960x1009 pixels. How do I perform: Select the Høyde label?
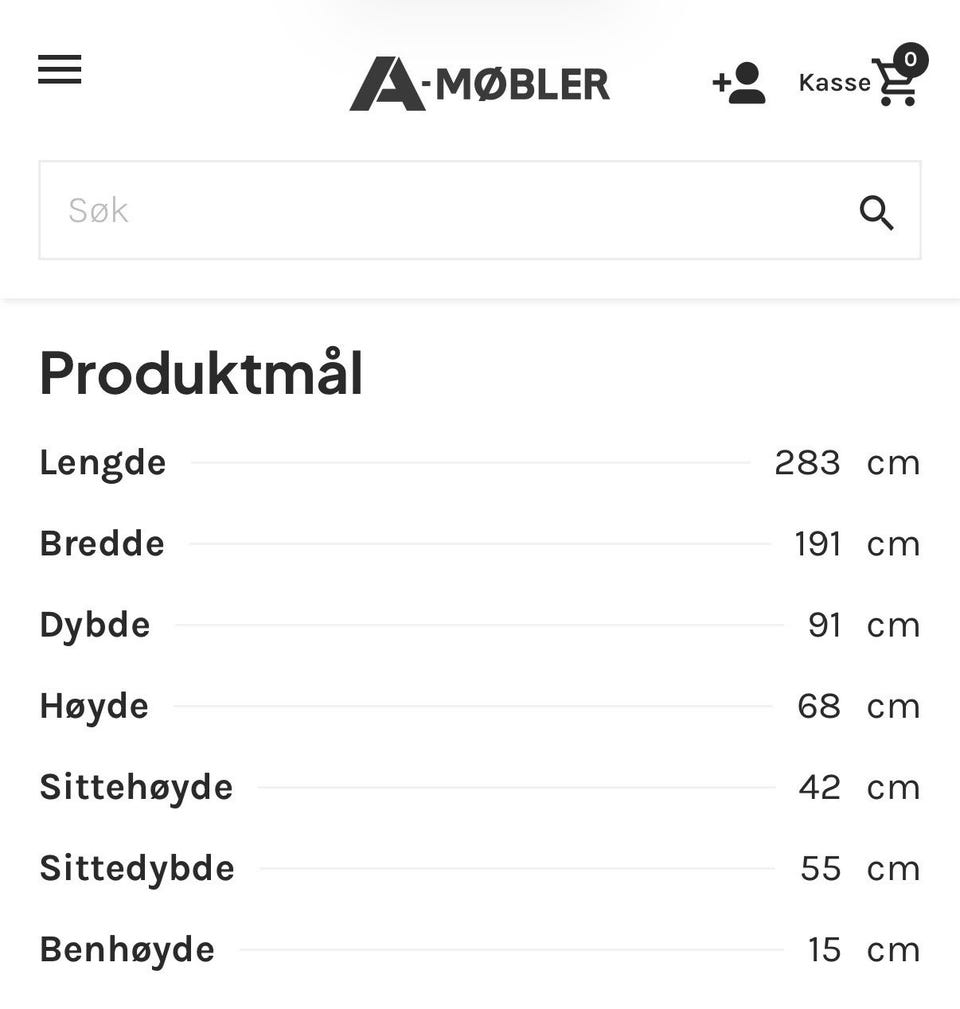coord(94,706)
